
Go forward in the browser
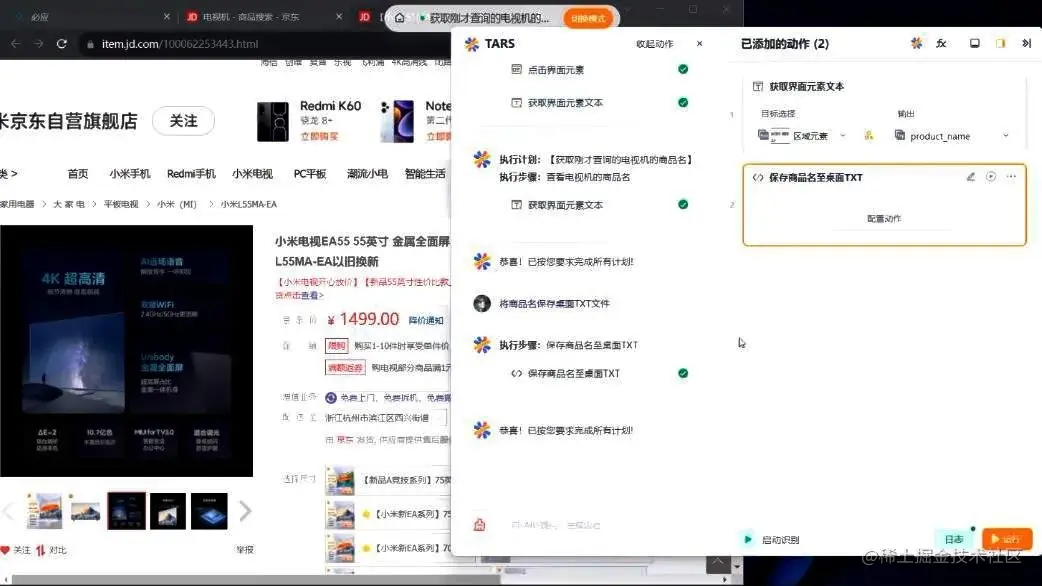point(39,44)
